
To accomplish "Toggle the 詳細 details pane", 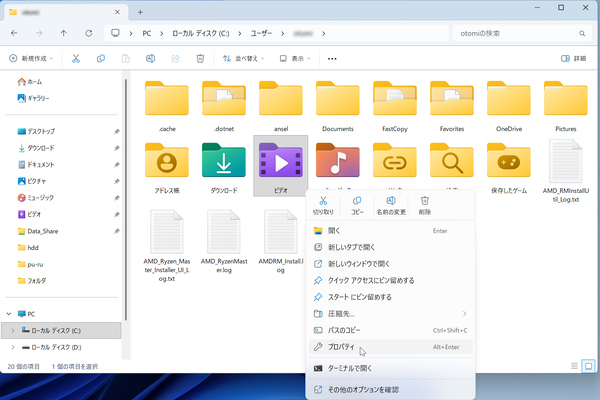I will [x=574, y=59].
